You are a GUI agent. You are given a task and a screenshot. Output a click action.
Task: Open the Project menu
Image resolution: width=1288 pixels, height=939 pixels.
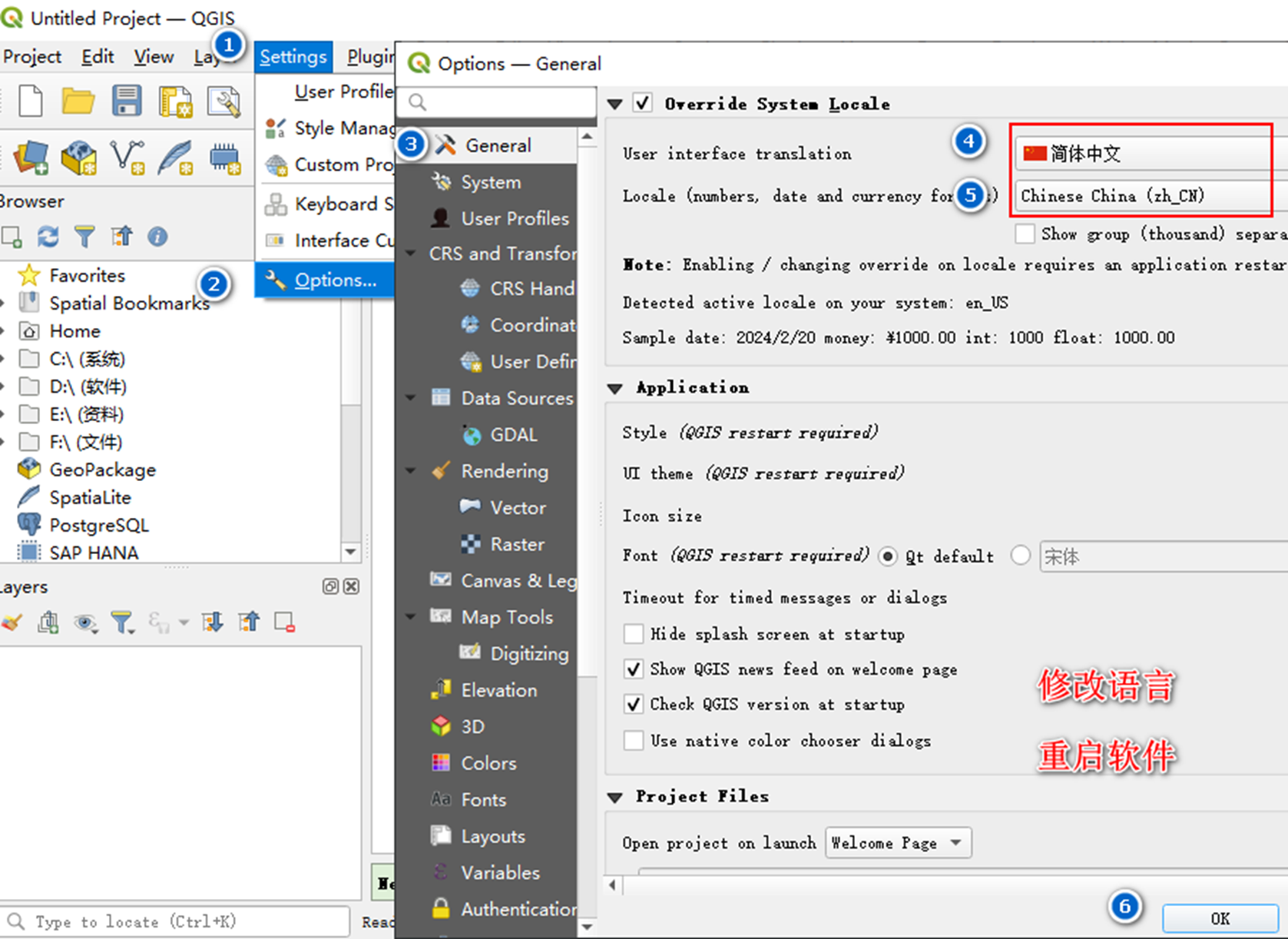click(x=31, y=56)
